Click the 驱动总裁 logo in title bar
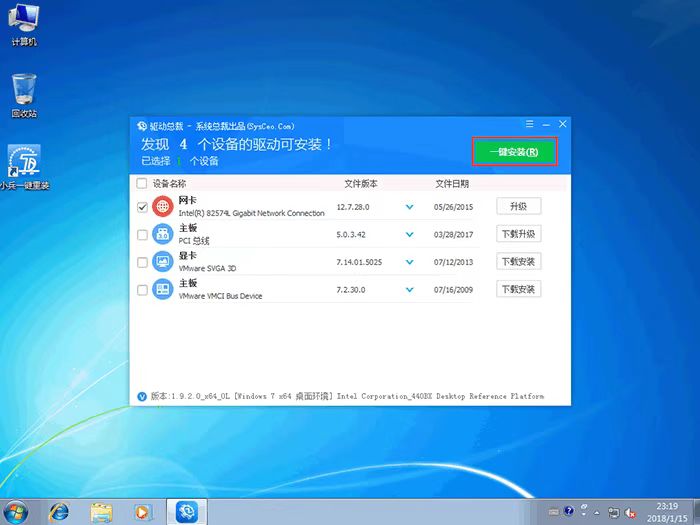This screenshot has width=700, height=525. [x=142, y=126]
